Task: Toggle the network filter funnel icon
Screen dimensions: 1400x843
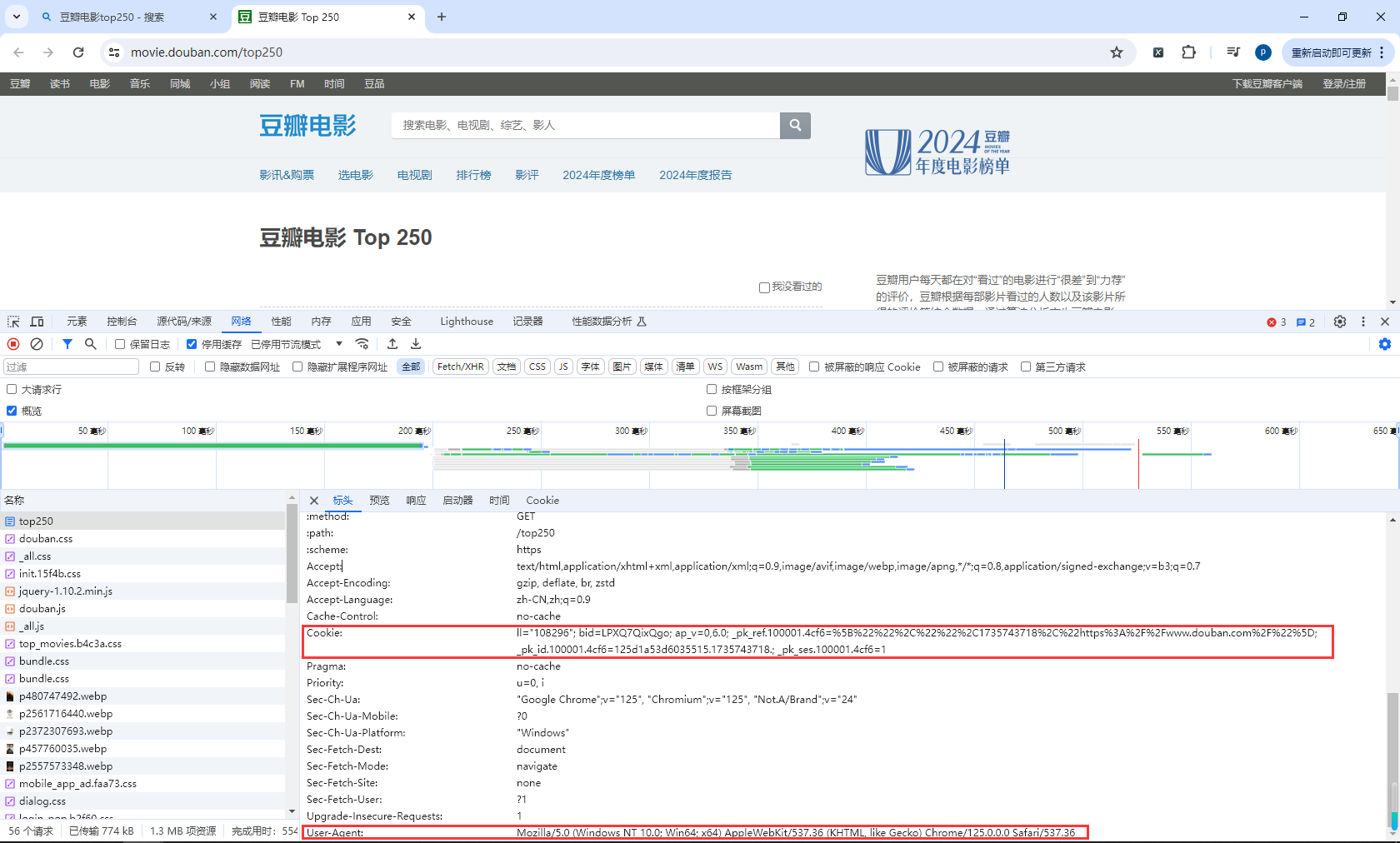Action: click(x=67, y=344)
